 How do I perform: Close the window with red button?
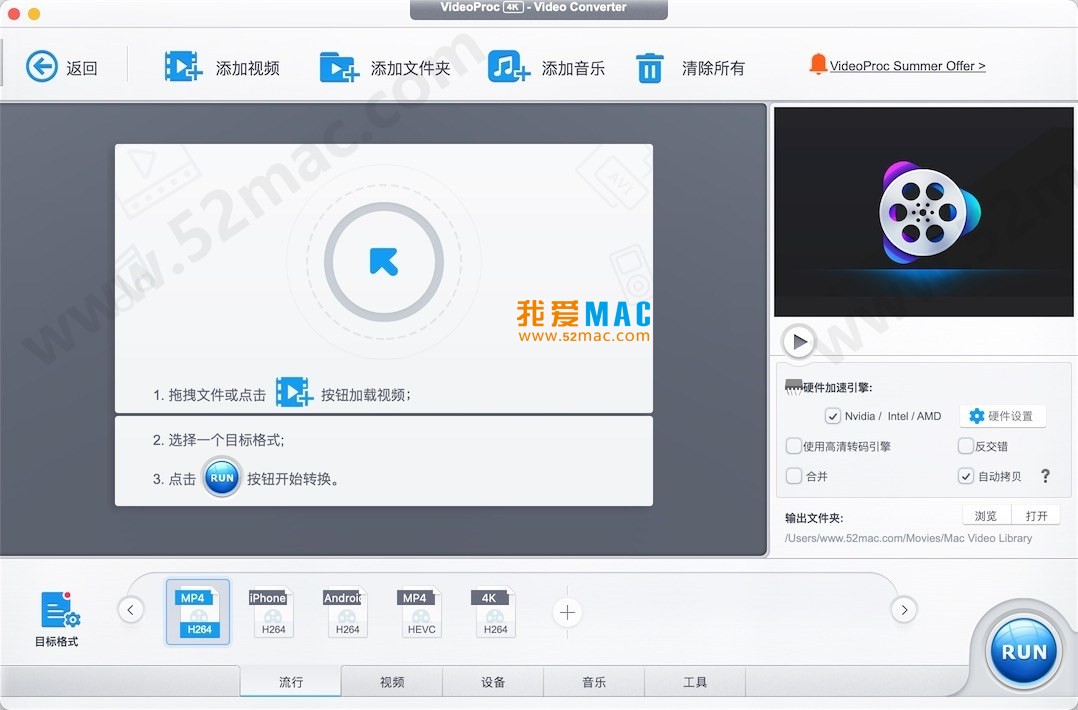[x=14, y=13]
